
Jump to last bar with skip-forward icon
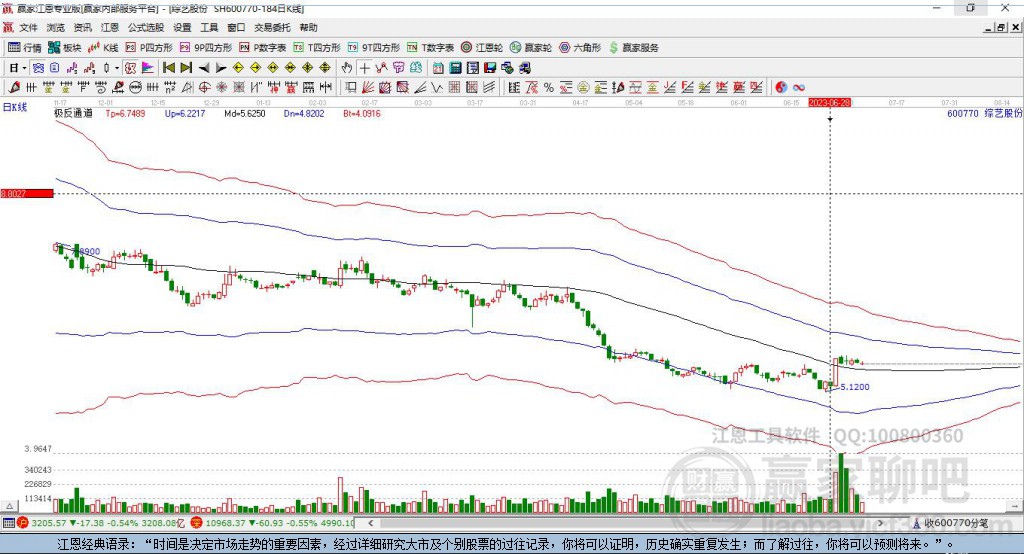click(x=186, y=68)
